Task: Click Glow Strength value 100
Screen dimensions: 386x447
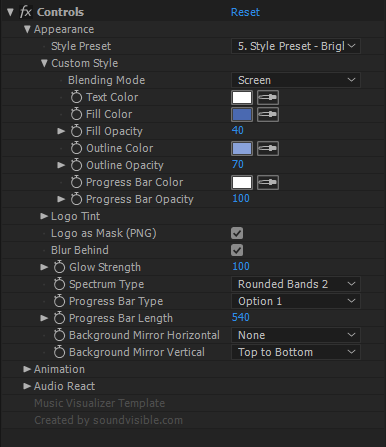Action: coord(241,267)
